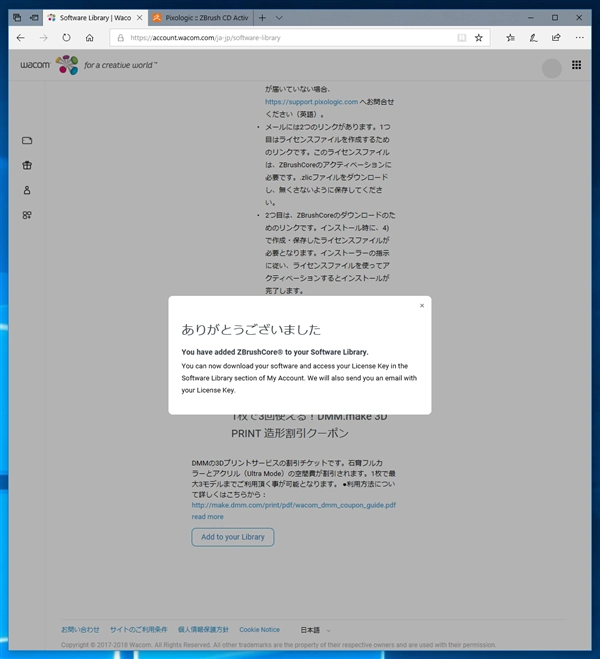The height and width of the screenshot is (659, 600).
Task: Click the Wacom logo
Action: [x=50, y=65]
